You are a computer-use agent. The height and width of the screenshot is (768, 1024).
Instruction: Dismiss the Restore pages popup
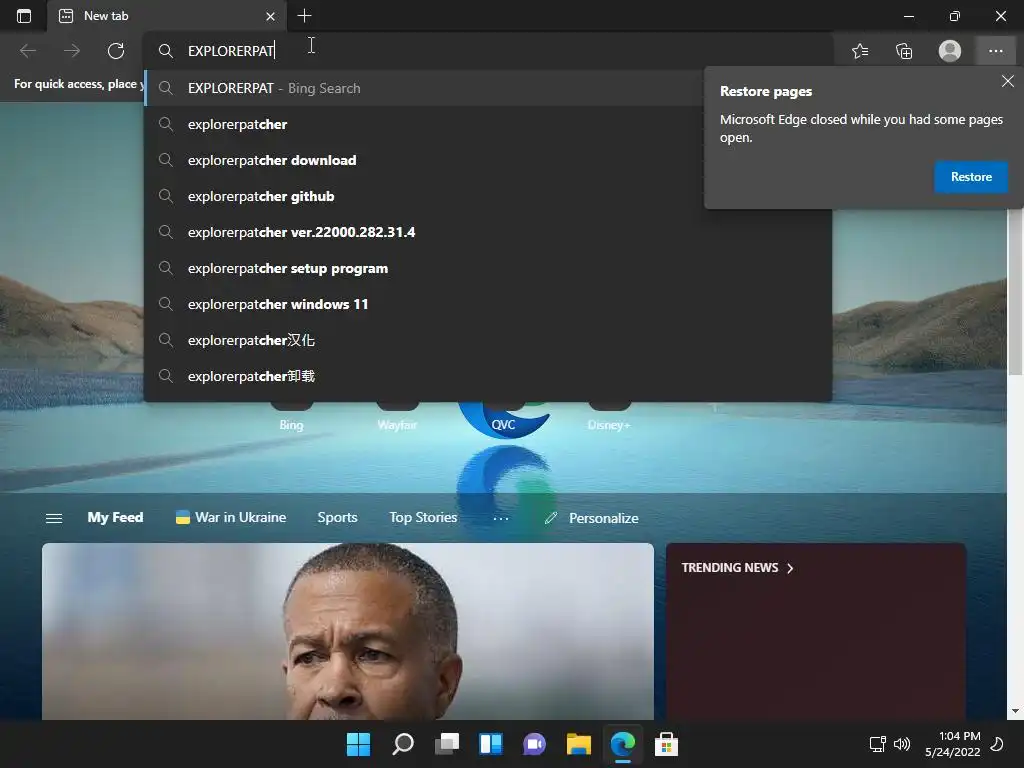pos(1008,81)
